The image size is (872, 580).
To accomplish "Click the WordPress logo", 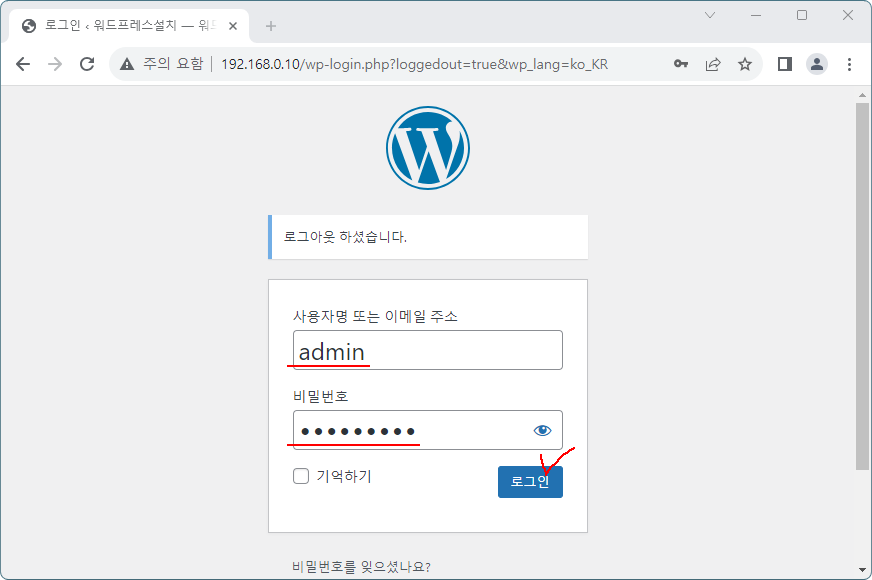I will coord(428,147).
